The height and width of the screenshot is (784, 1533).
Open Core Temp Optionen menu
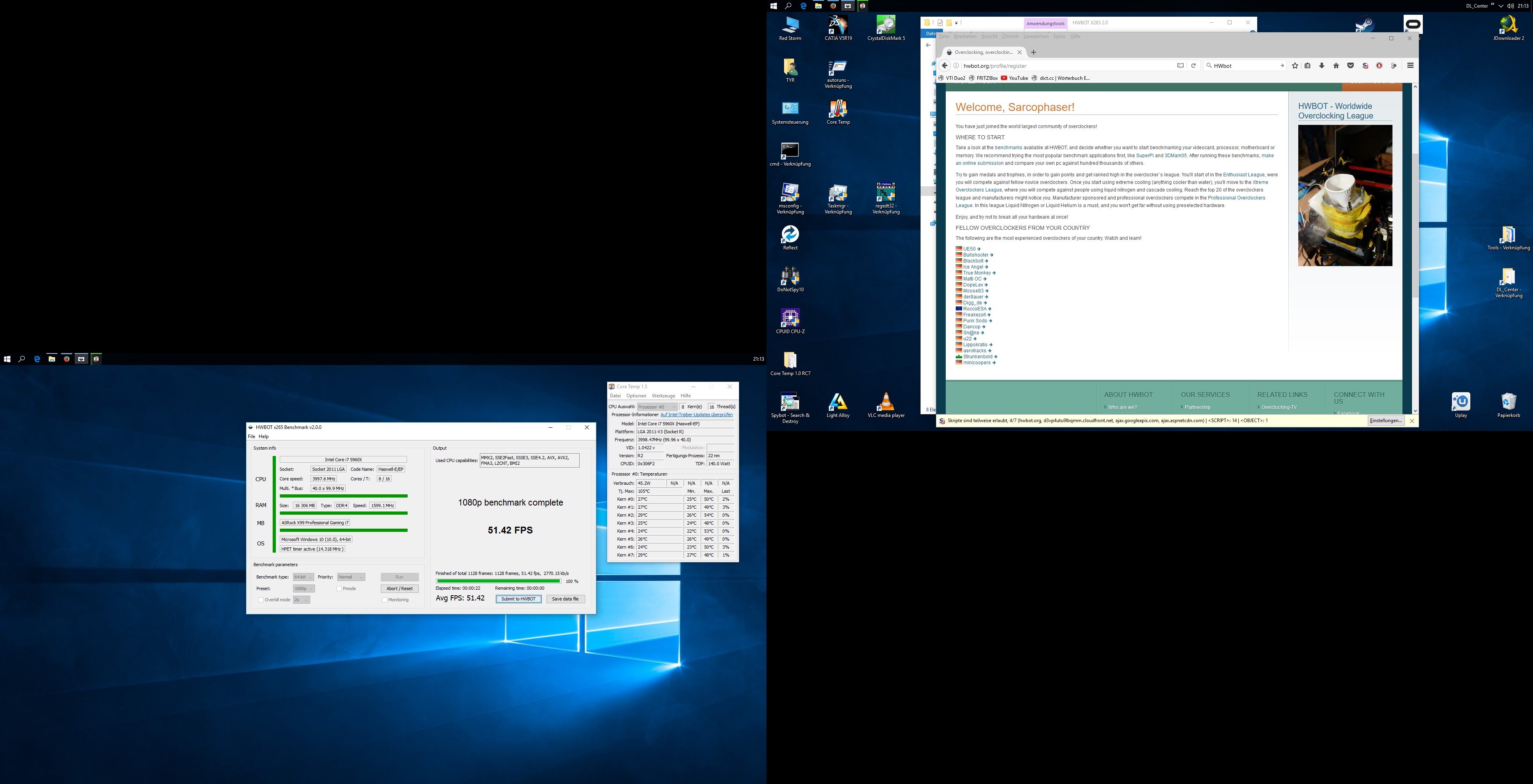point(636,395)
